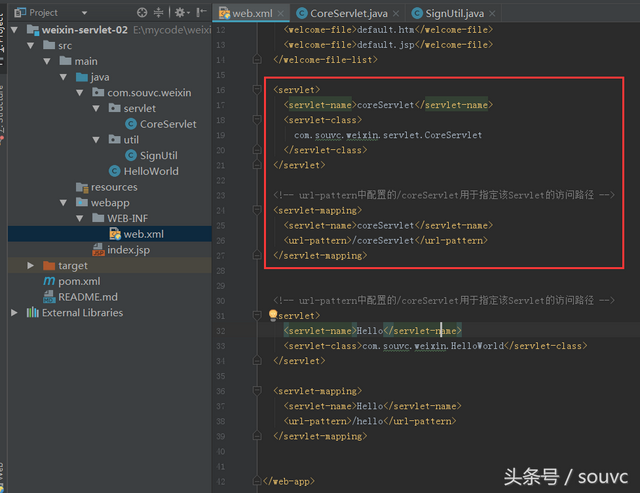Viewport: 640px width, 493px height.
Task: Switch to the CoreServlet.java tab
Action: 349,13
